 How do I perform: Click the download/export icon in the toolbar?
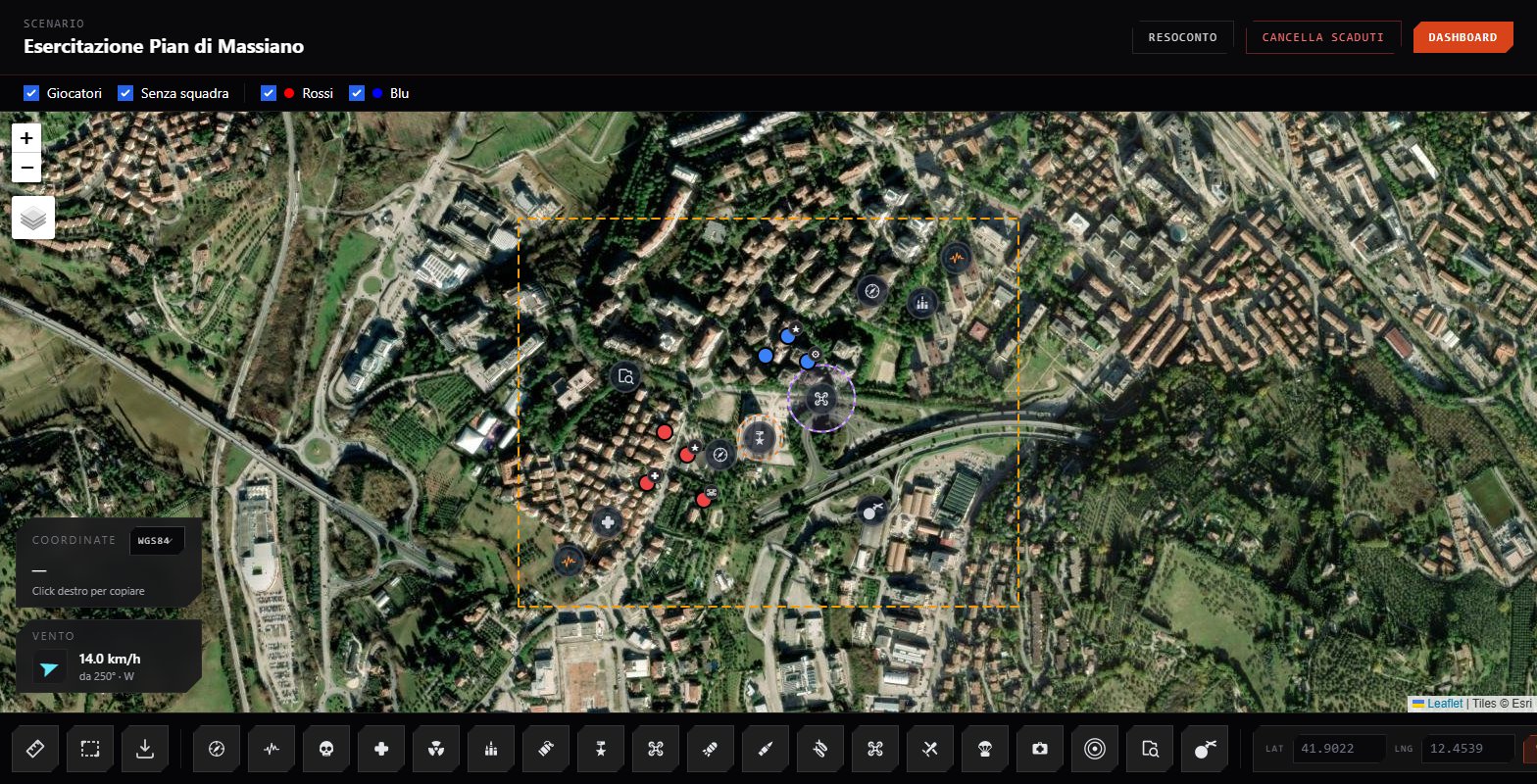(145, 750)
